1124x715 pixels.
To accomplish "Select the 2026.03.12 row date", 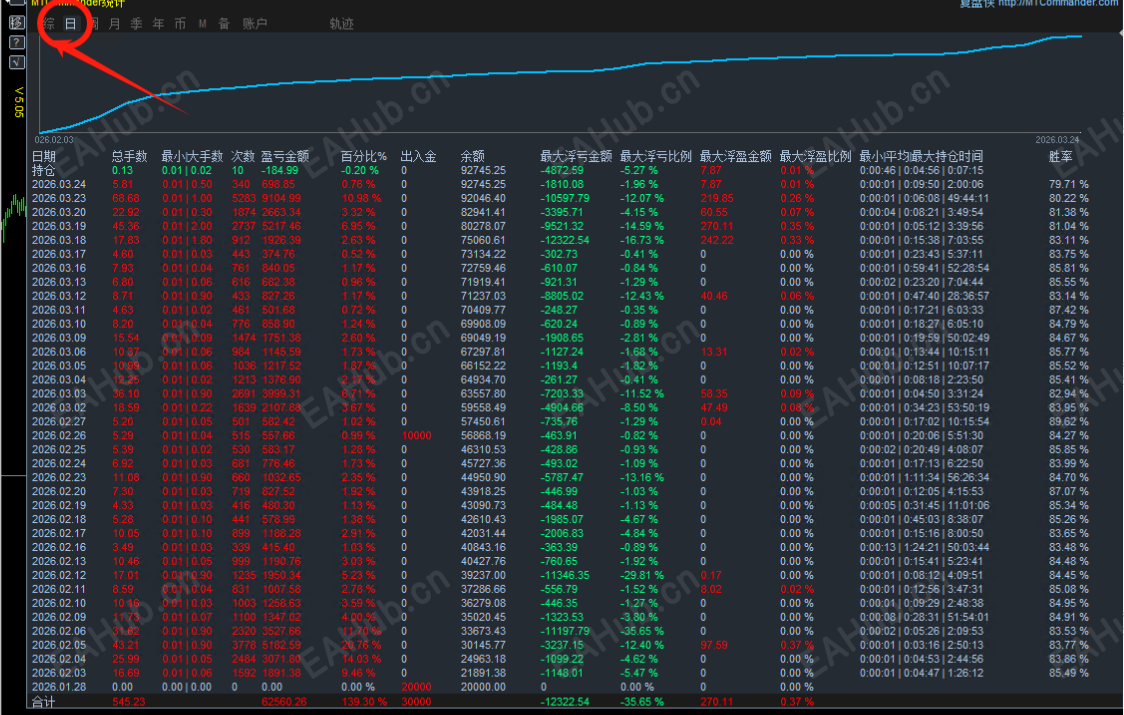I will 59,295.
